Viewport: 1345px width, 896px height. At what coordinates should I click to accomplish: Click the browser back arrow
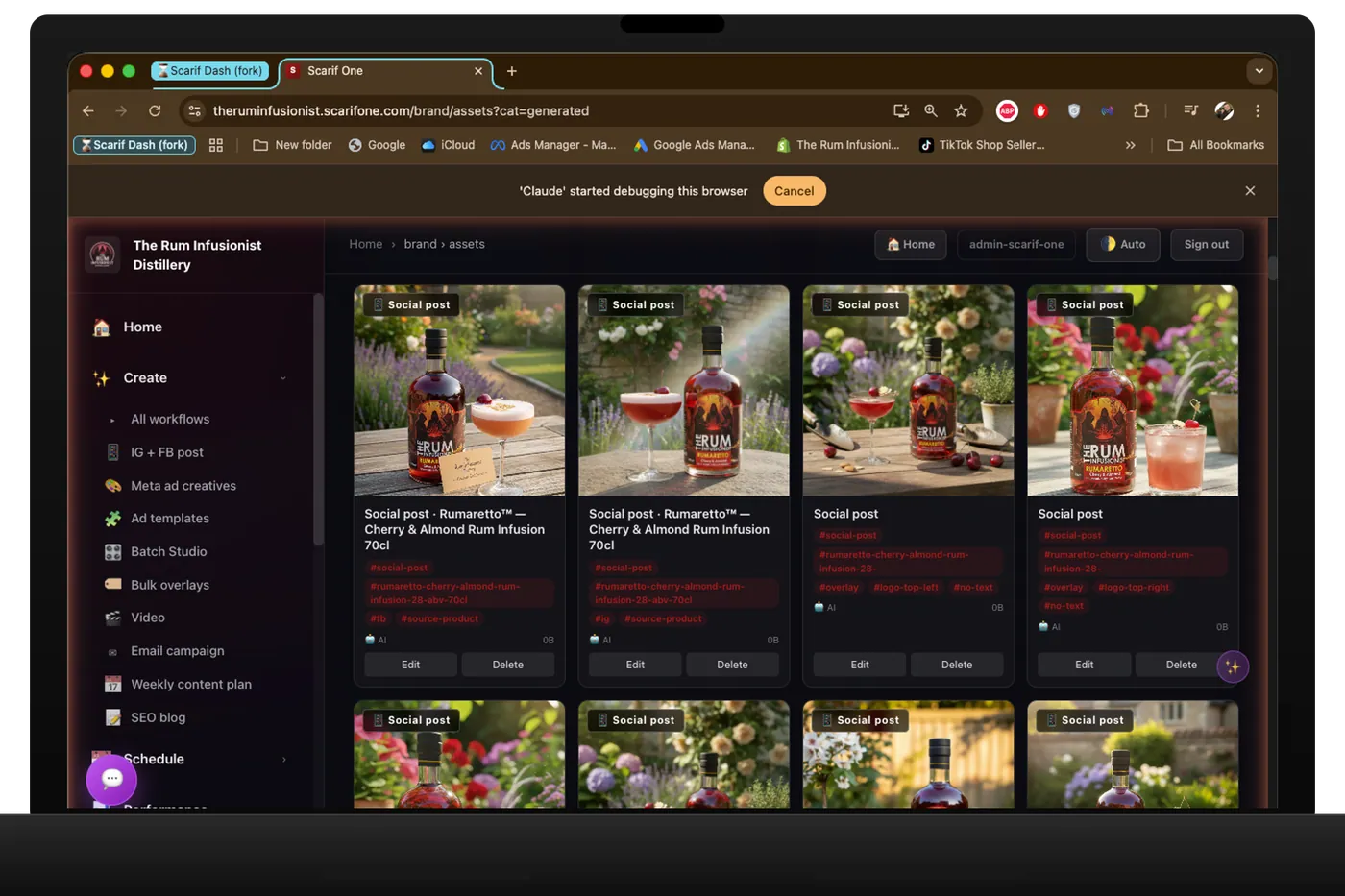(88, 110)
